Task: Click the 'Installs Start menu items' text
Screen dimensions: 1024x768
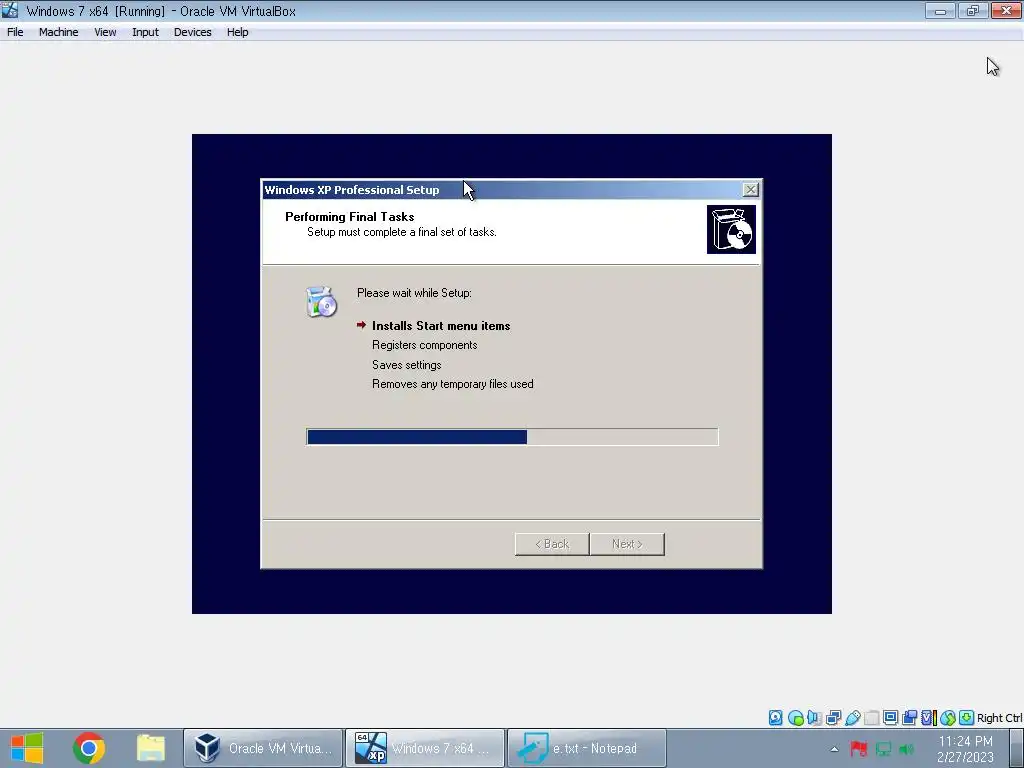Action: click(441, 325)
